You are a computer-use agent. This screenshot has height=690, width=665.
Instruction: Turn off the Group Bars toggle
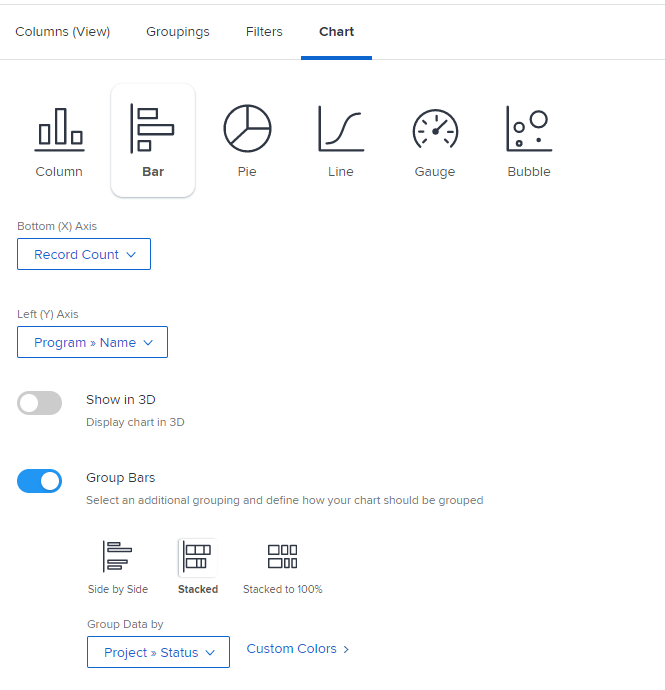point(40,481)
